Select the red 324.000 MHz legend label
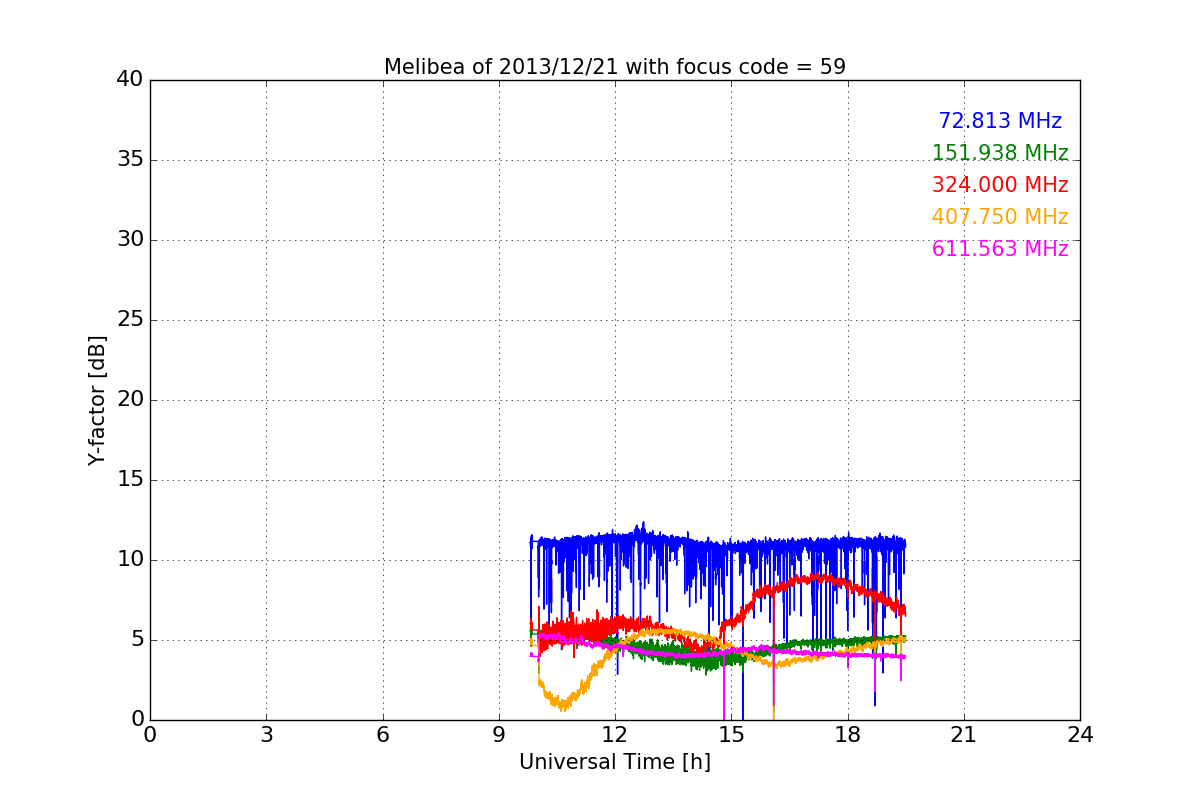The width and height of the screenshot is (1200, 800). 1000,185
